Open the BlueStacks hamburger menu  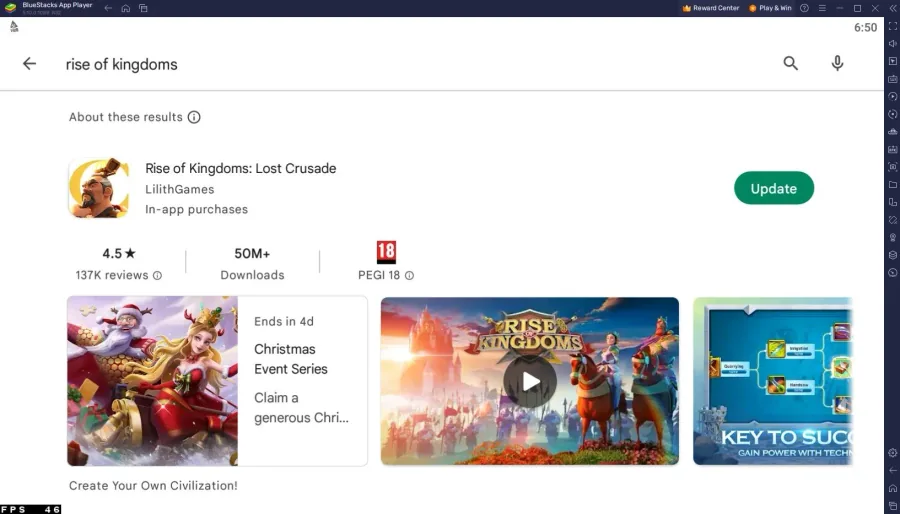[822, 8]
